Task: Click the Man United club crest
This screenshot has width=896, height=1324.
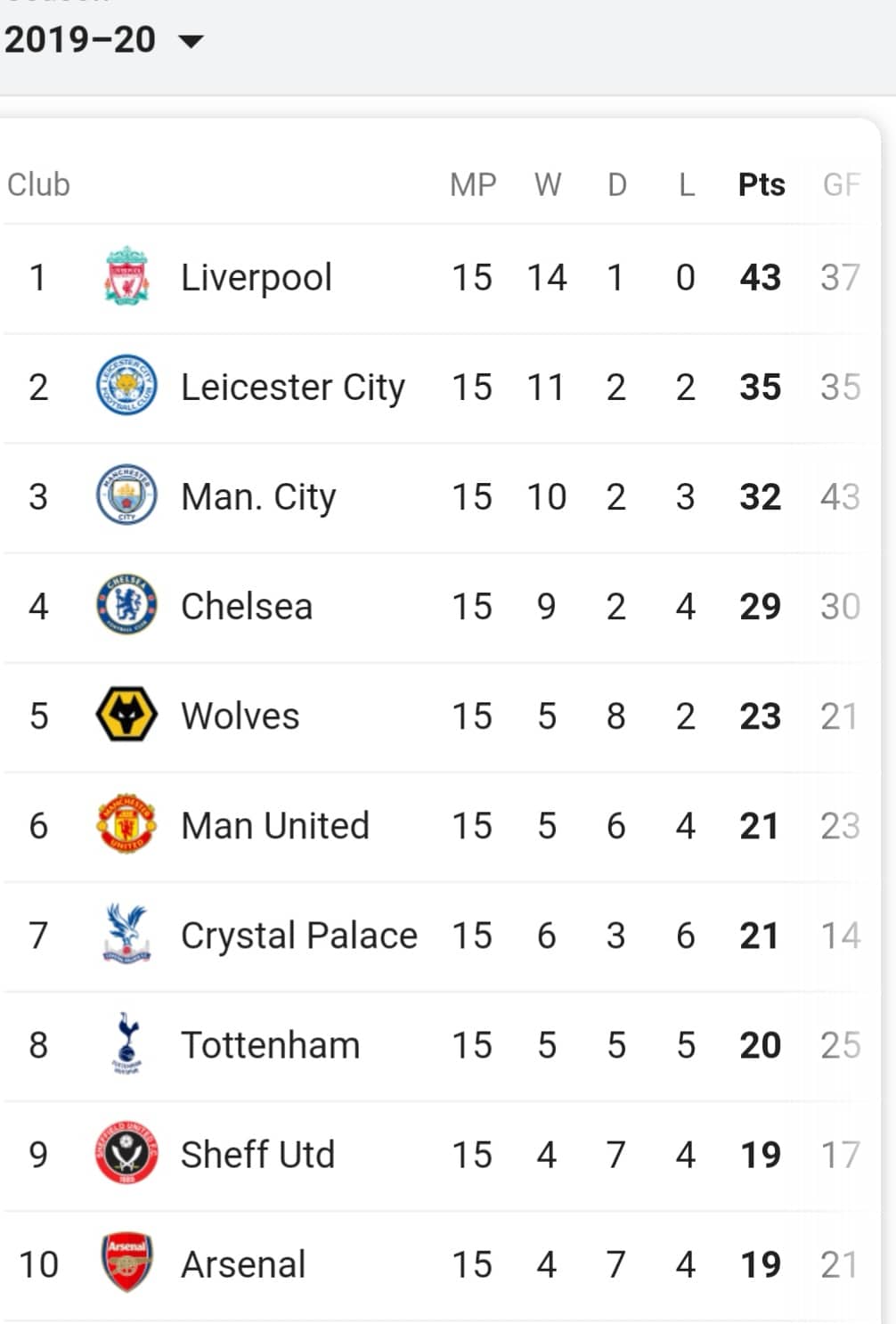Action: [126, 824]
